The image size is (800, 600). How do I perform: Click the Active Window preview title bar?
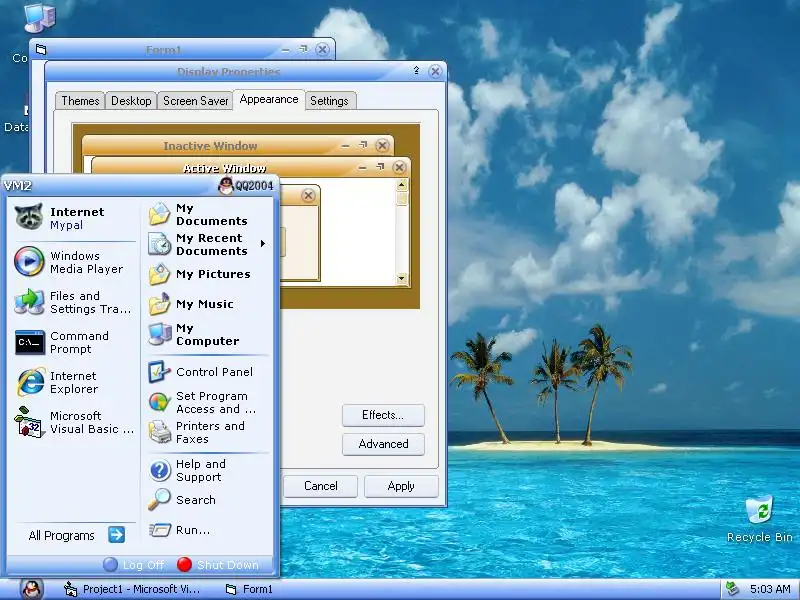pos(251,167)
